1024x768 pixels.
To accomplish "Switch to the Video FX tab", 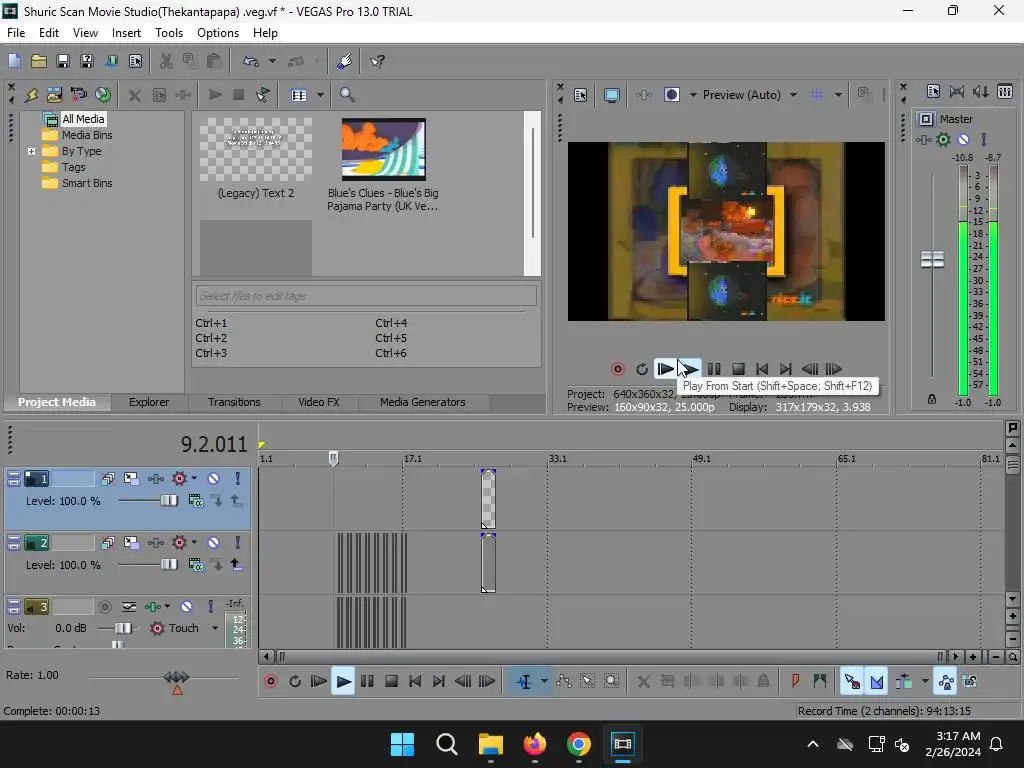I will pos(319,402).
